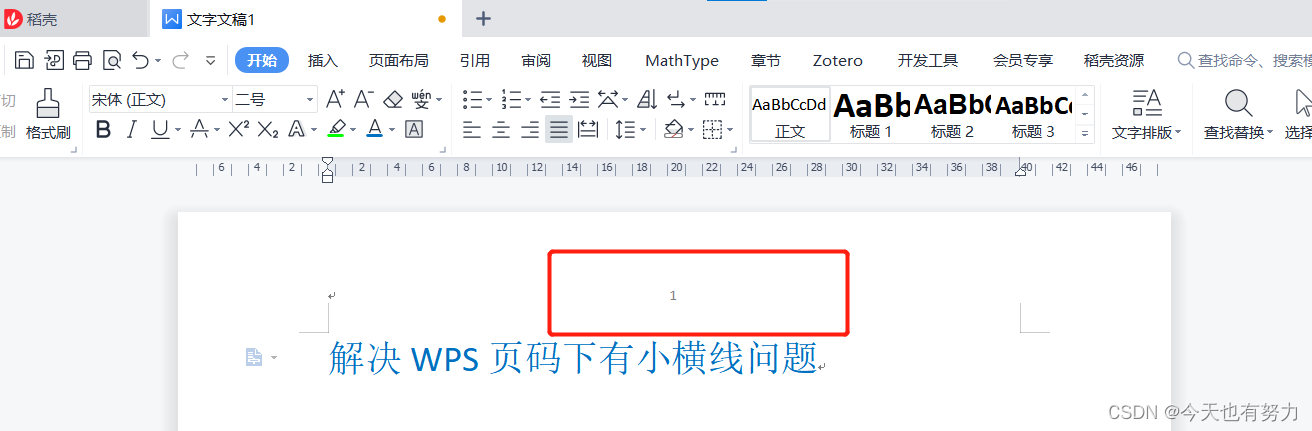
Task: Open numbered list dropdown
Action: pos(528,100)
